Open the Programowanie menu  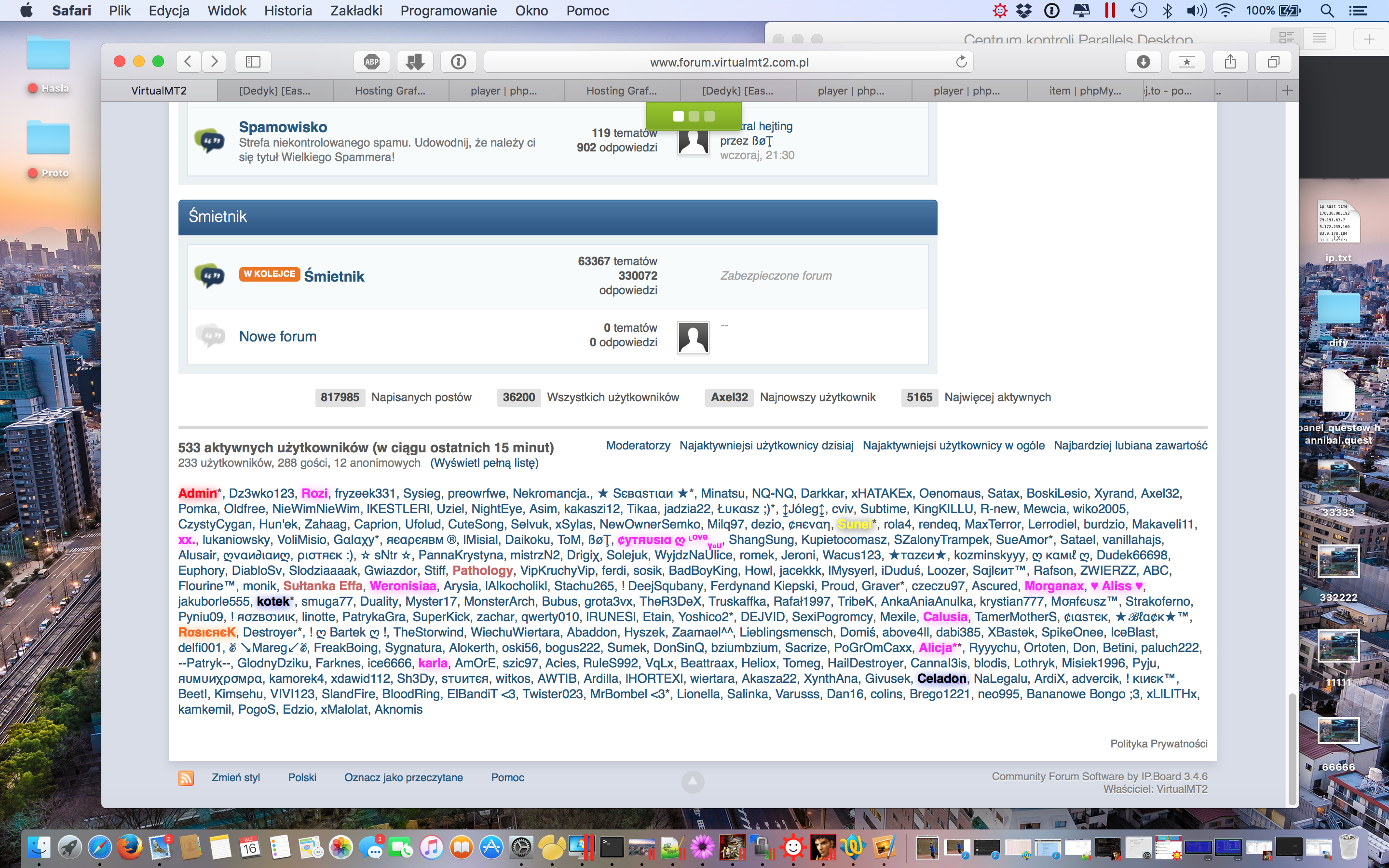pyautogui.click(x=449, y=10)
